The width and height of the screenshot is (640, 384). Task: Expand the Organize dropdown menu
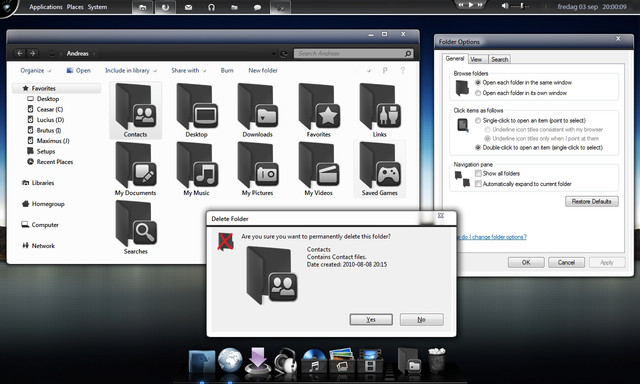coord(36,71)
